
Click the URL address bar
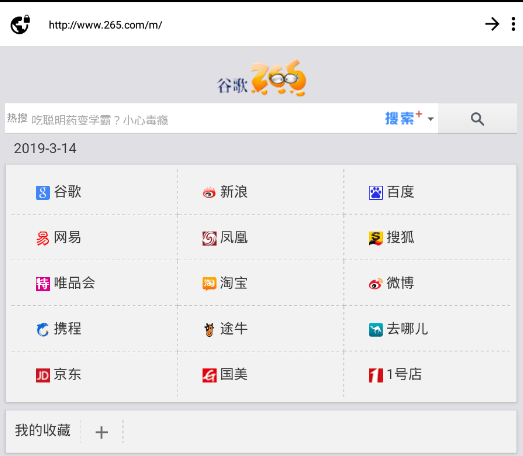pos(105,25)
